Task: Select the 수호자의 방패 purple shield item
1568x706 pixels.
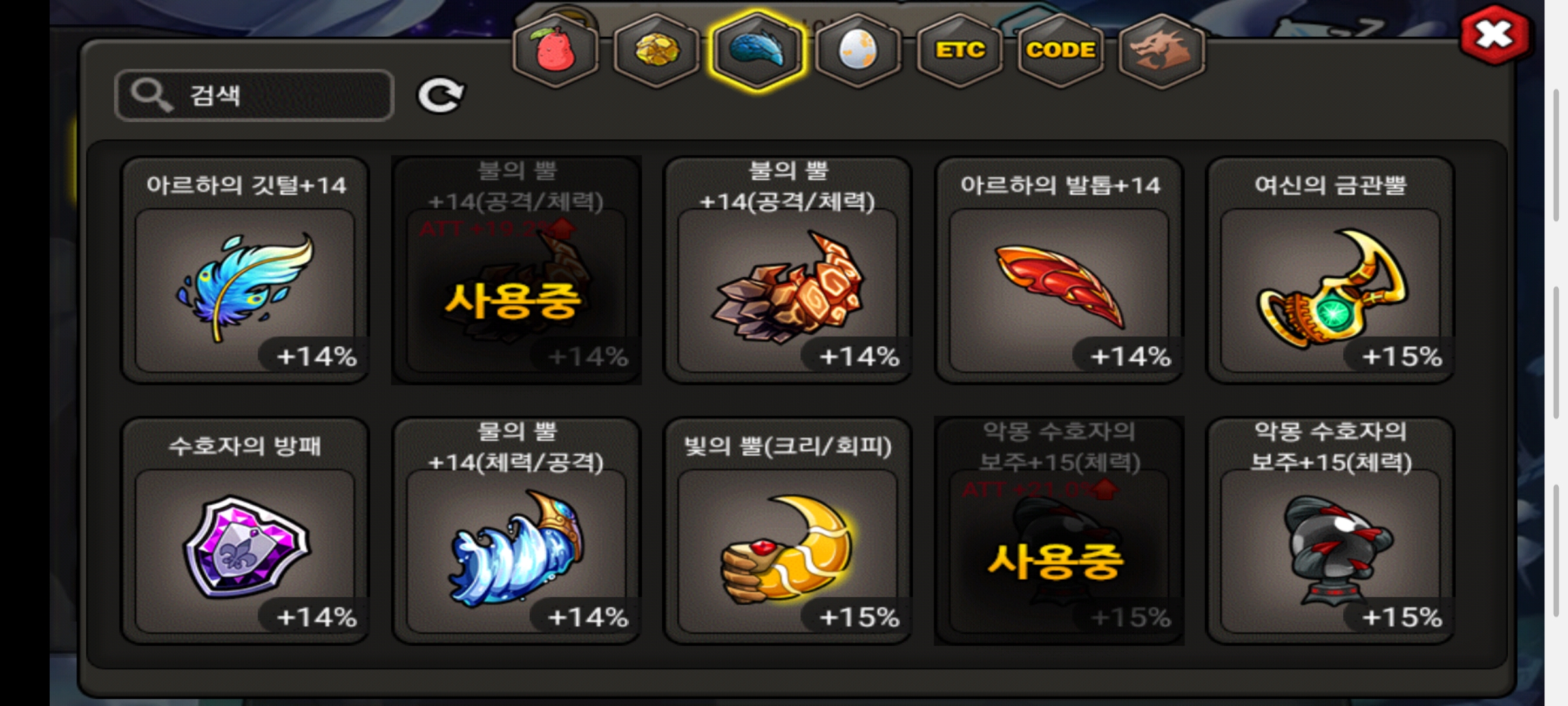Action: click(x=245, y=531)
